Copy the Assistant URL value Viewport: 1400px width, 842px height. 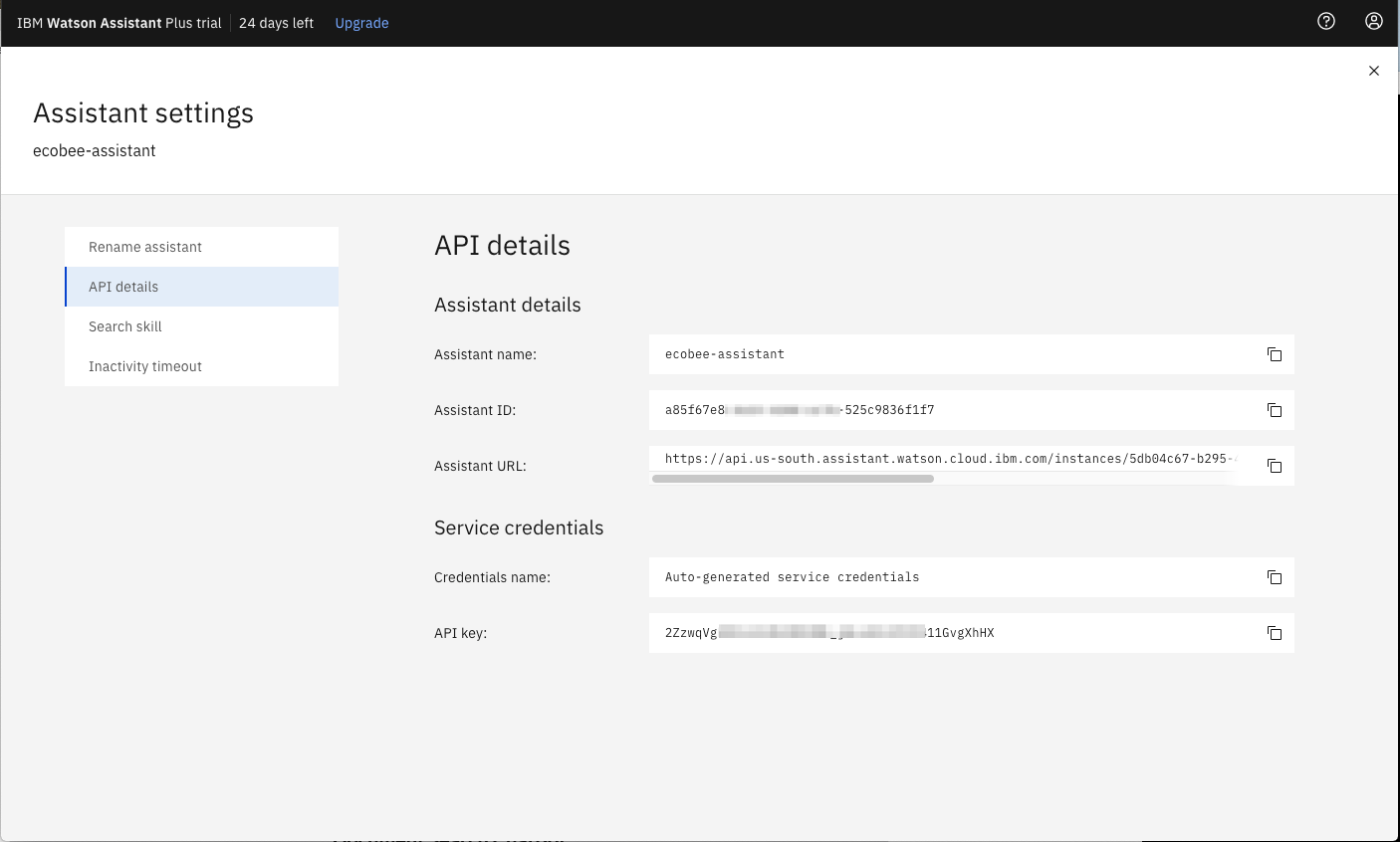tap(1274, 466)
